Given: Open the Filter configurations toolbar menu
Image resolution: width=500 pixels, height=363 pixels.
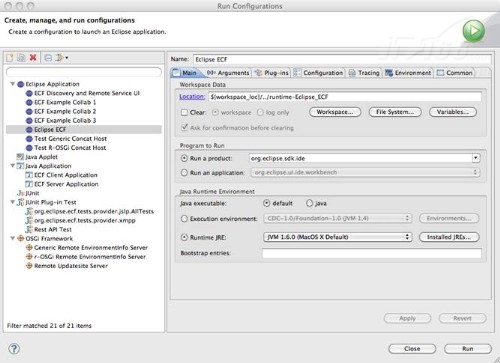Looking at the screenshot, I should coord(62,58).
